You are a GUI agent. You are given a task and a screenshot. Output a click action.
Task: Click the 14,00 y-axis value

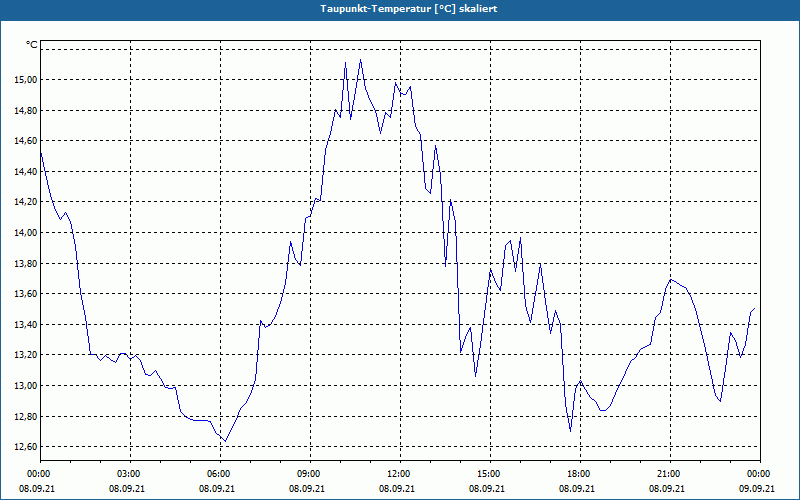click(x=26, y=233)
